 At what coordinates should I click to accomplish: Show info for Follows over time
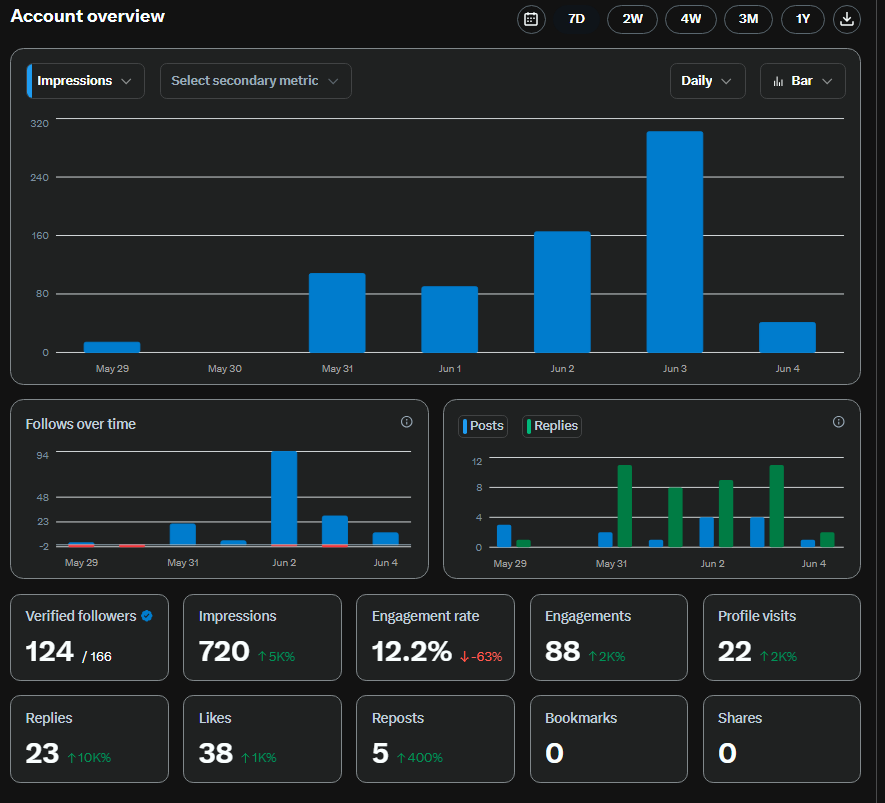click(x=406, y=422)
